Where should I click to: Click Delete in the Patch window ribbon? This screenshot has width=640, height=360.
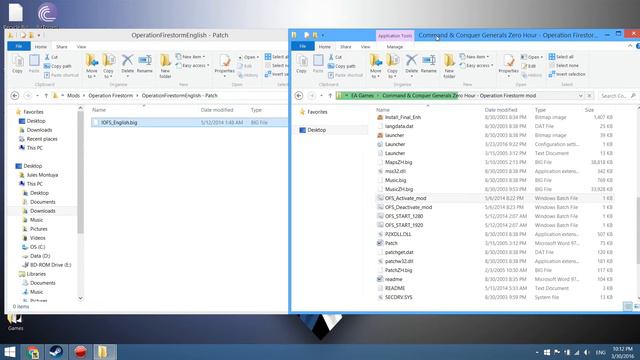coord(127,66)
